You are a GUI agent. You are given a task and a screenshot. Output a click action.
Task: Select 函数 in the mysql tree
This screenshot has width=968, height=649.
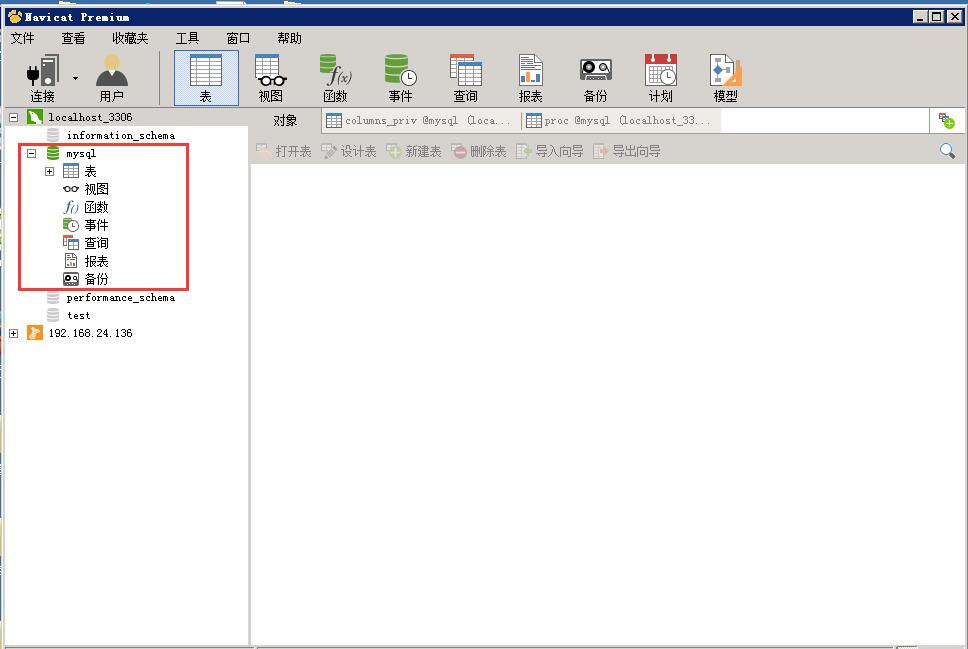point(96,207)
